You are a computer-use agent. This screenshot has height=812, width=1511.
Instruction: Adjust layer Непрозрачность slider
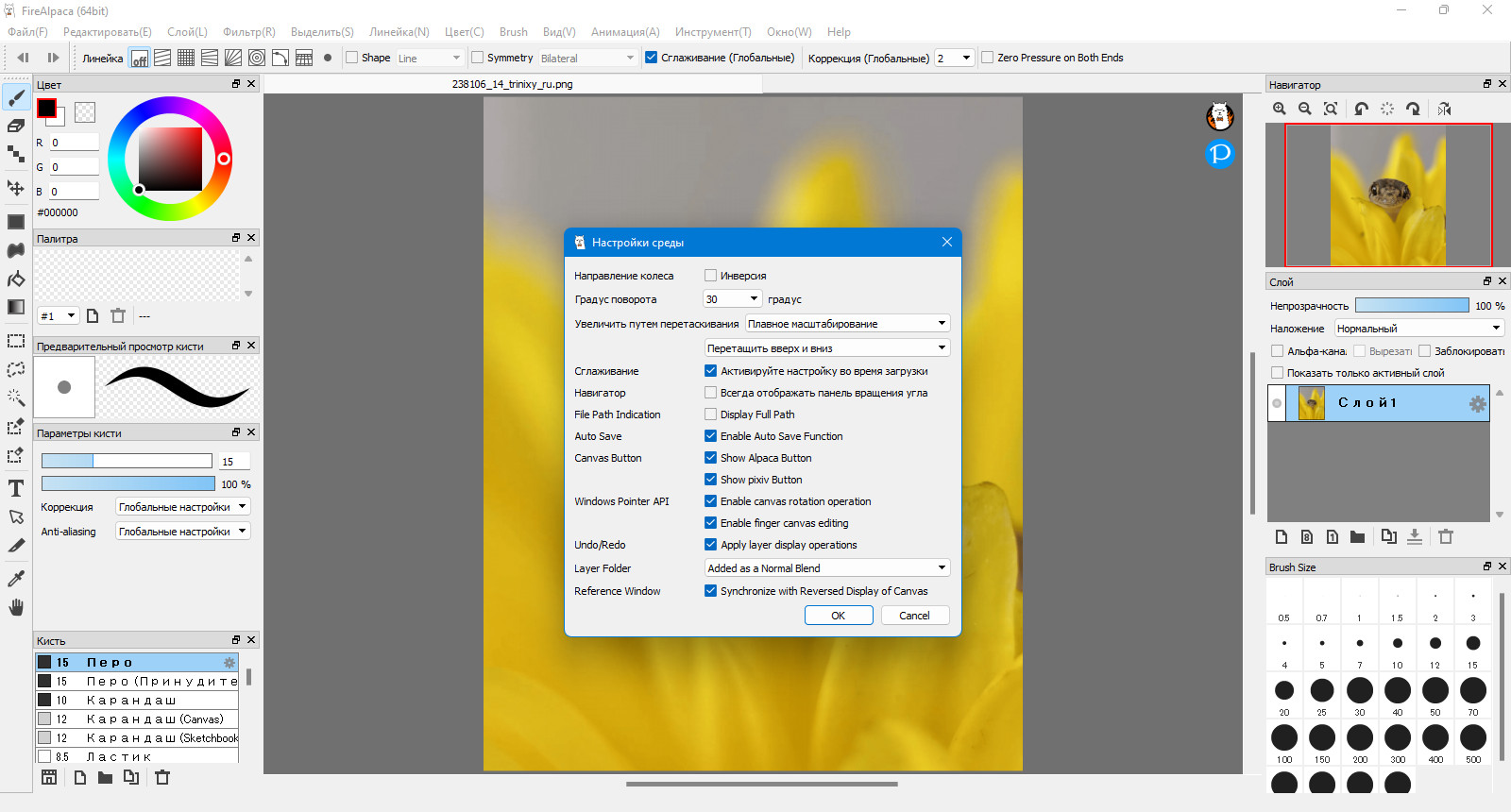(x=1412, y=305)
